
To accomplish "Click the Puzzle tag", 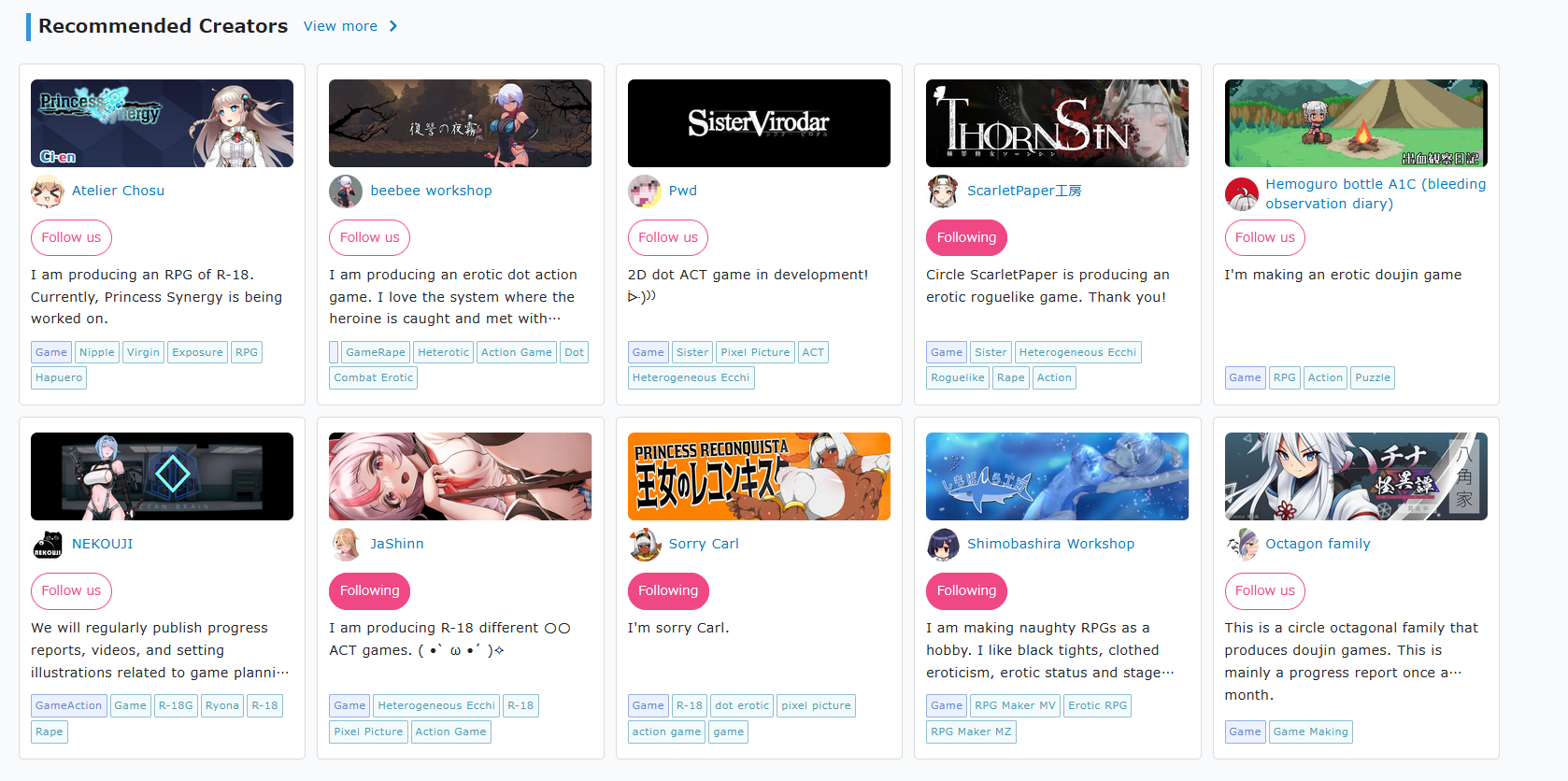I will pos(1373,377).
